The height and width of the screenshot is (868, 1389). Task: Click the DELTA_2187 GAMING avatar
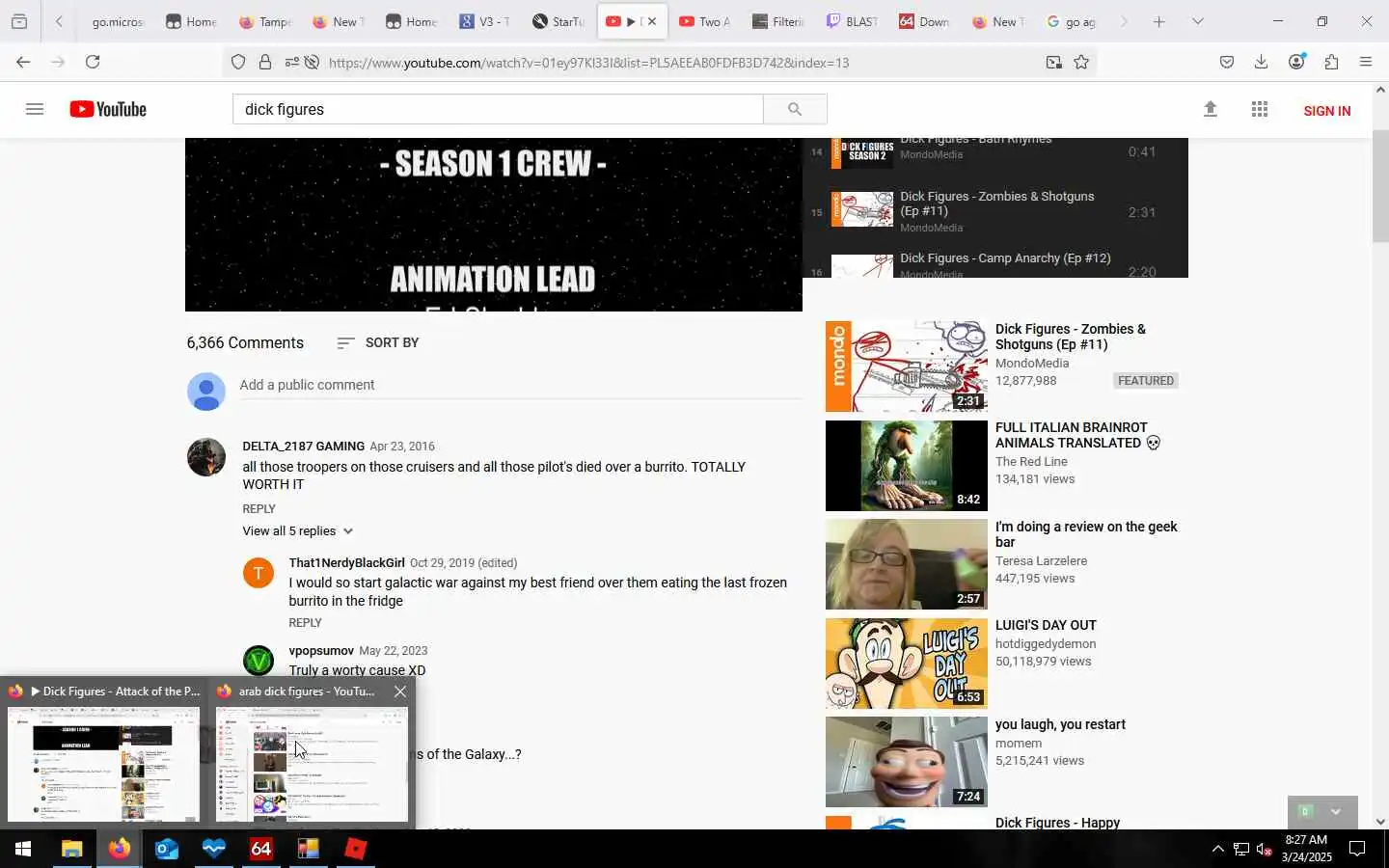(205, 457)
